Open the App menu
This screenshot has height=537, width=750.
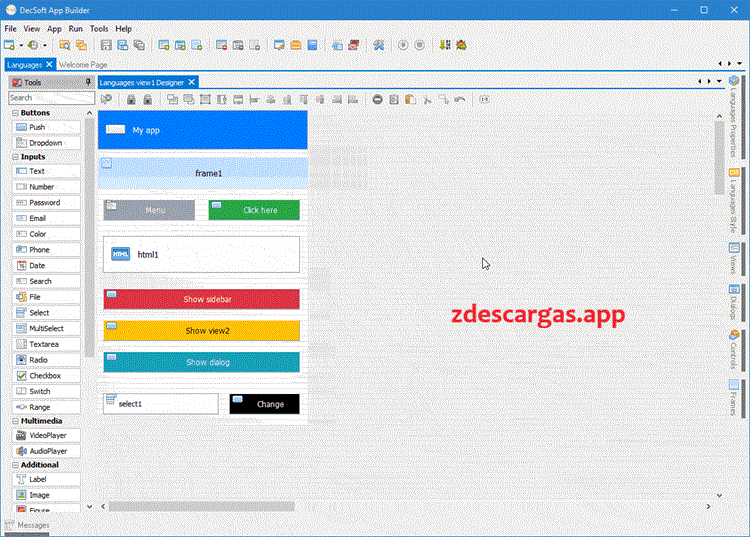(x=54, y=29)
